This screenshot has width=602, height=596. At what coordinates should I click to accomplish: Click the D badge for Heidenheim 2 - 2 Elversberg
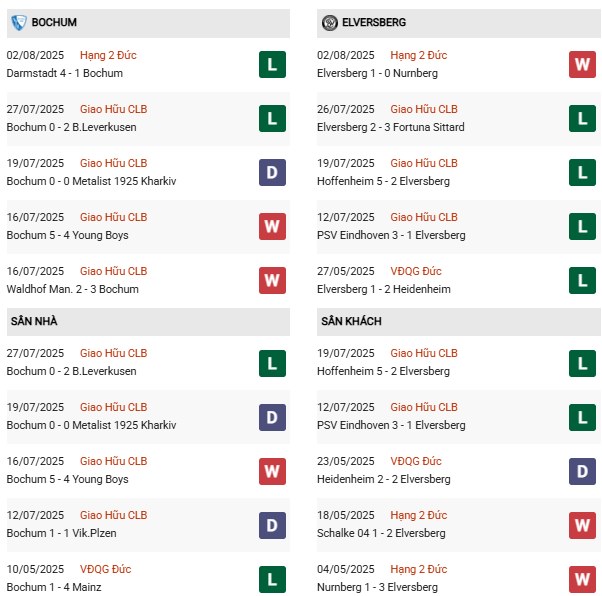click(582, 471)
